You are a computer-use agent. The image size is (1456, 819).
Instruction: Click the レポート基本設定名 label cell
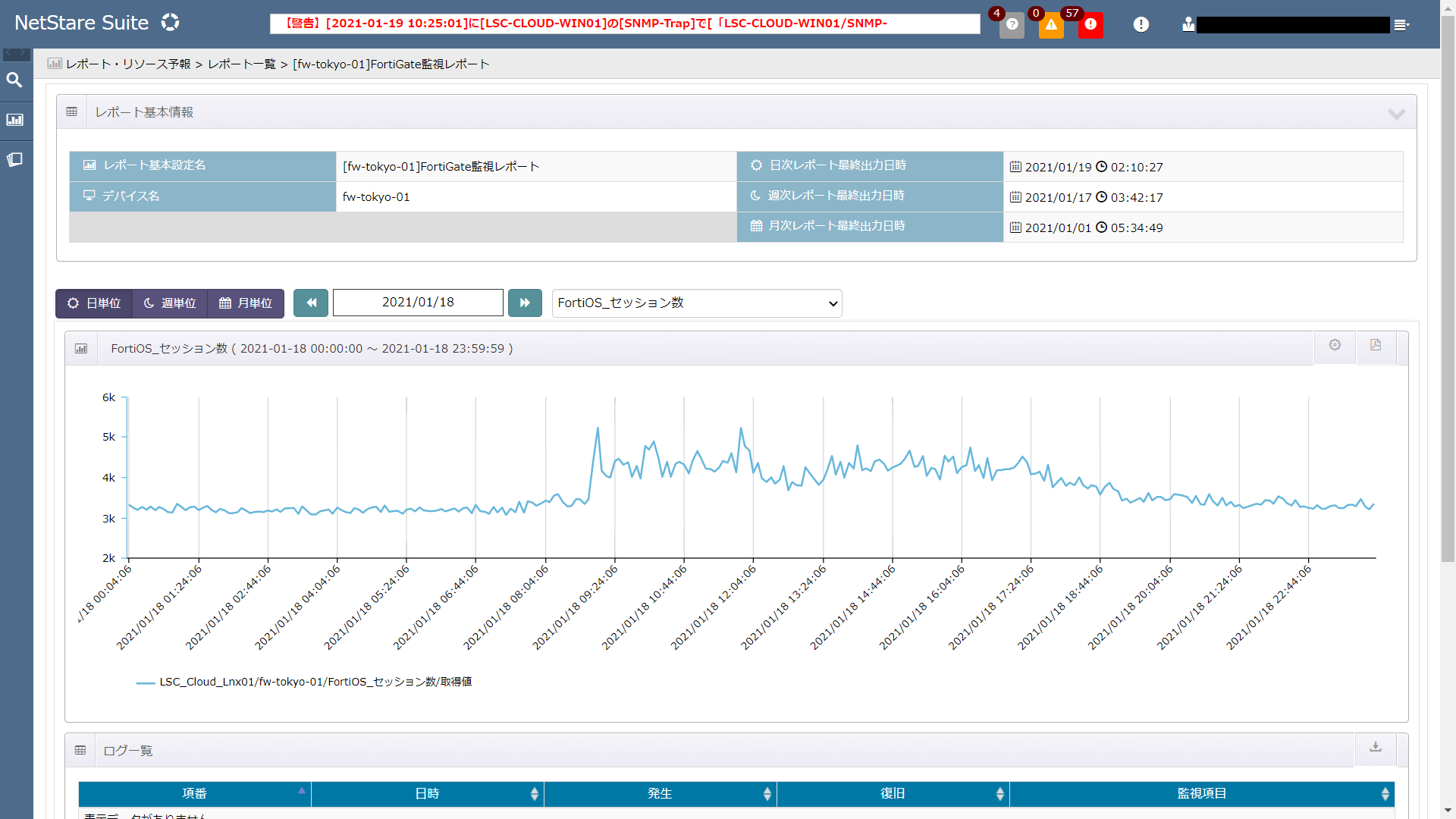tap(202, 166)
